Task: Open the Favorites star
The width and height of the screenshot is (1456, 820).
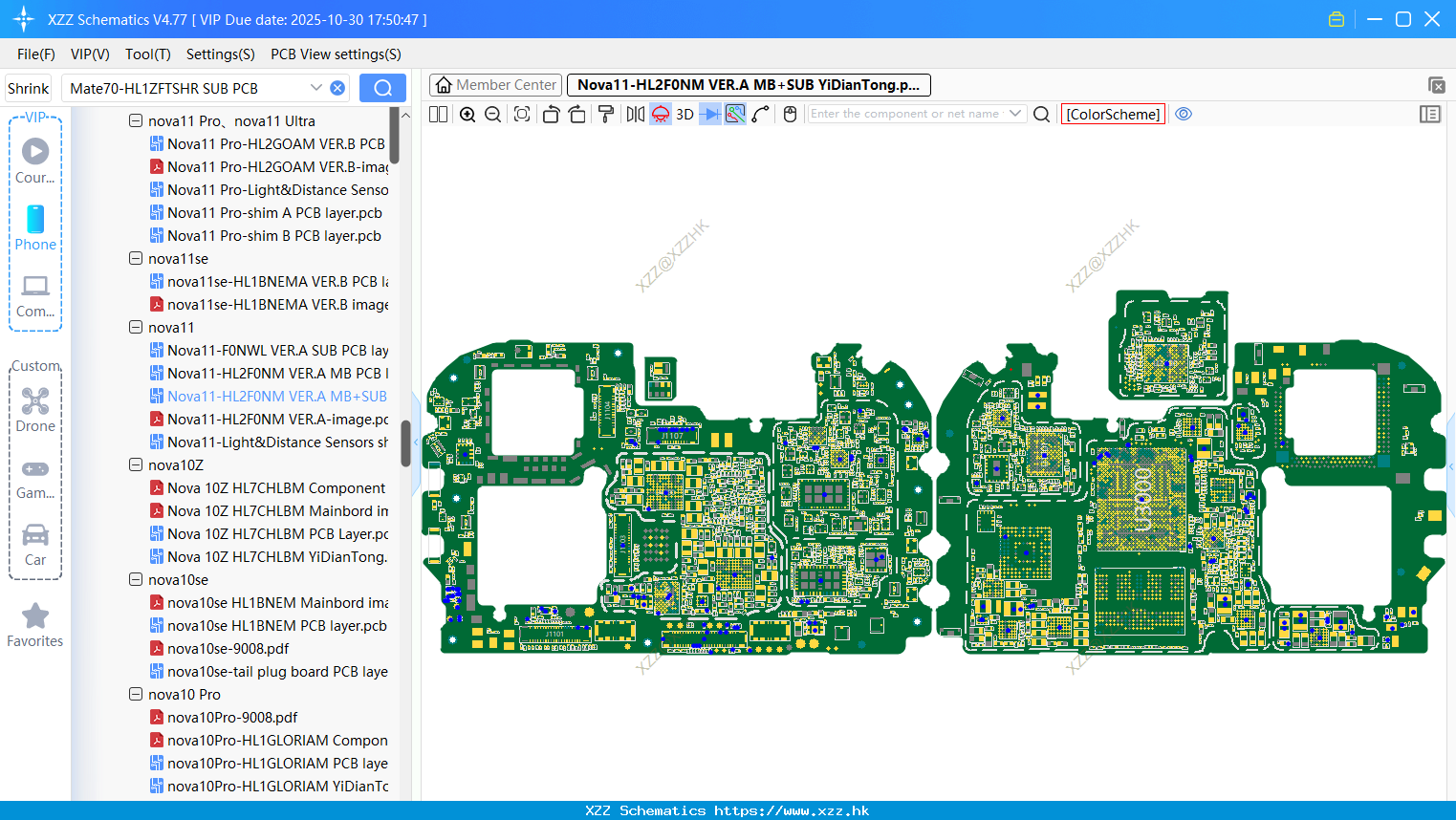Action: 35,626
